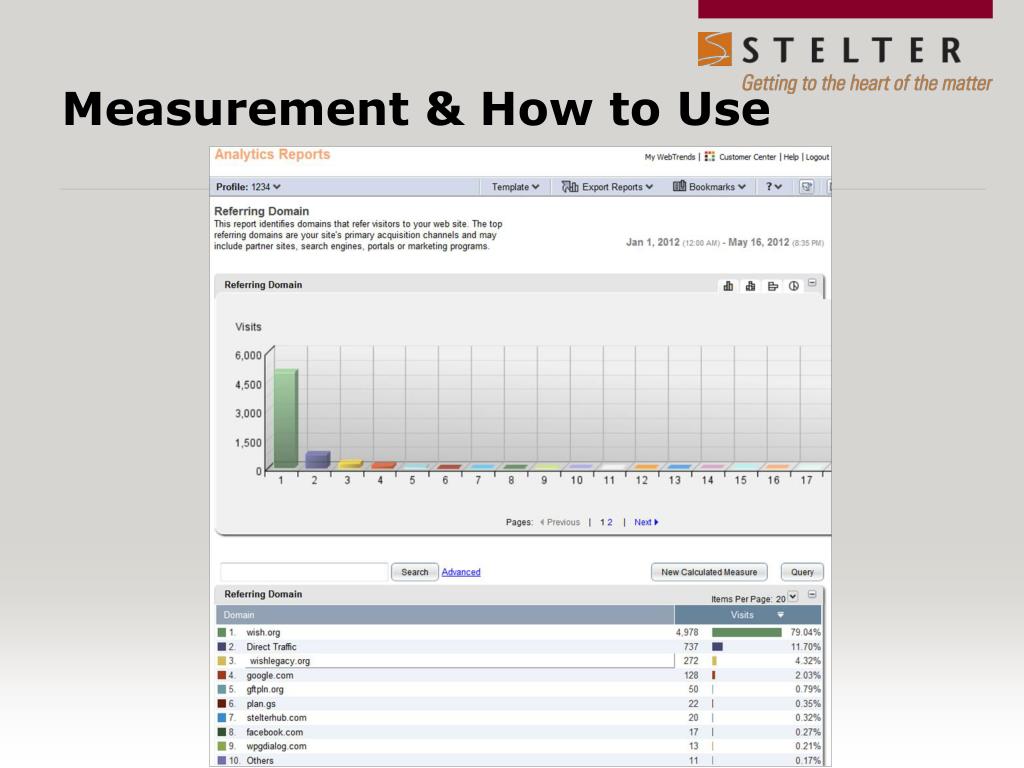
Task: Open My WebTrends link
Action: [670, 157]
